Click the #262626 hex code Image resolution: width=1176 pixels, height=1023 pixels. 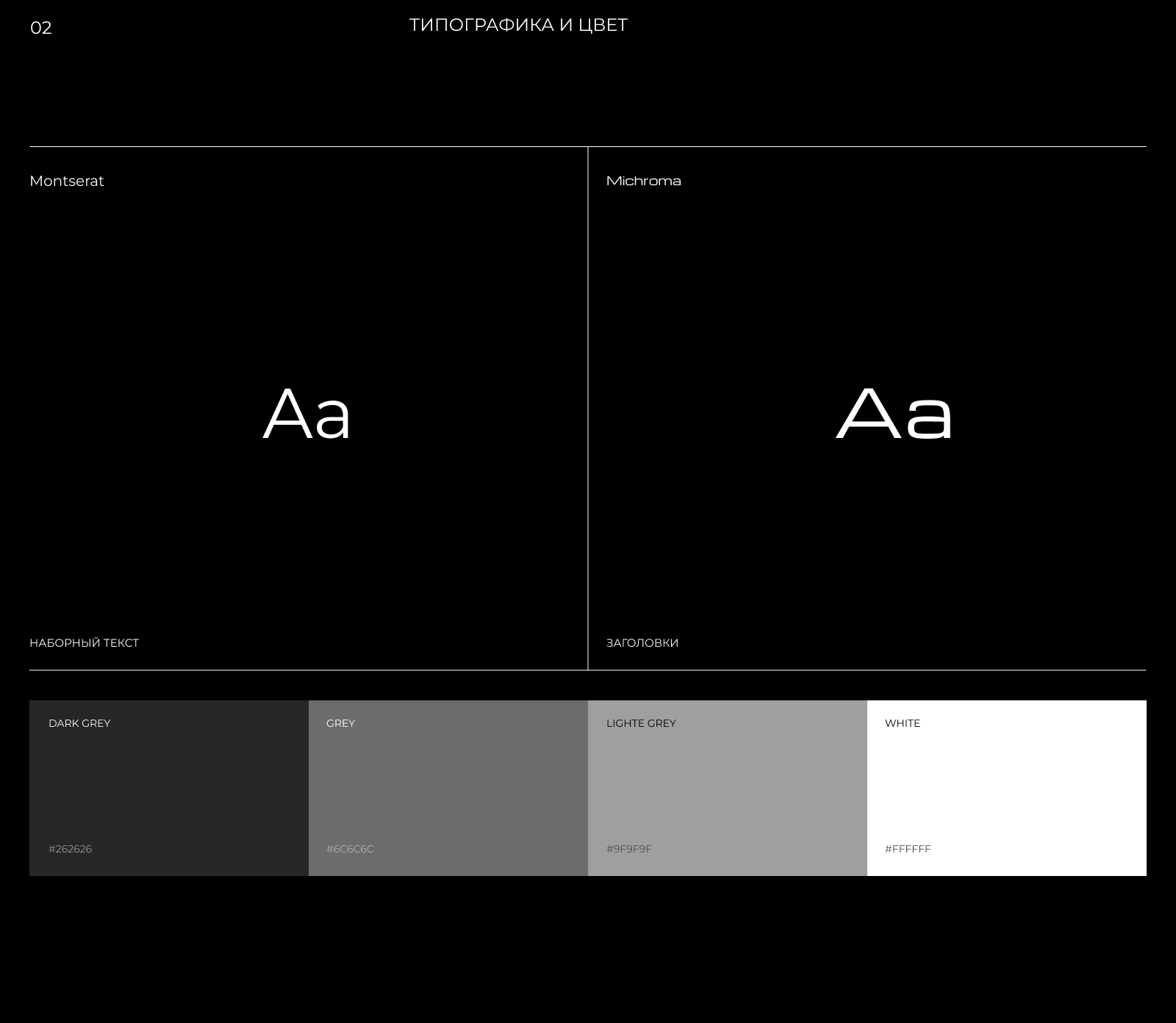(x=71, y=849)
